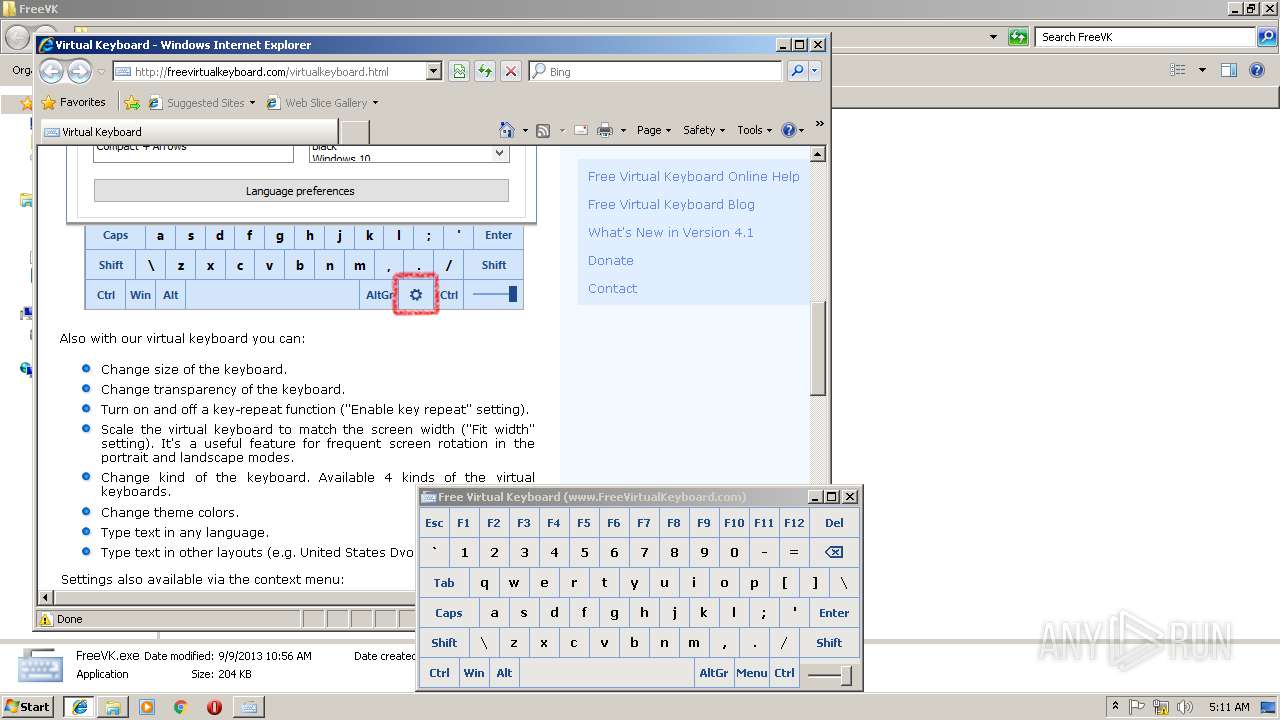Stop loading the page with red X

pos(511,71)
